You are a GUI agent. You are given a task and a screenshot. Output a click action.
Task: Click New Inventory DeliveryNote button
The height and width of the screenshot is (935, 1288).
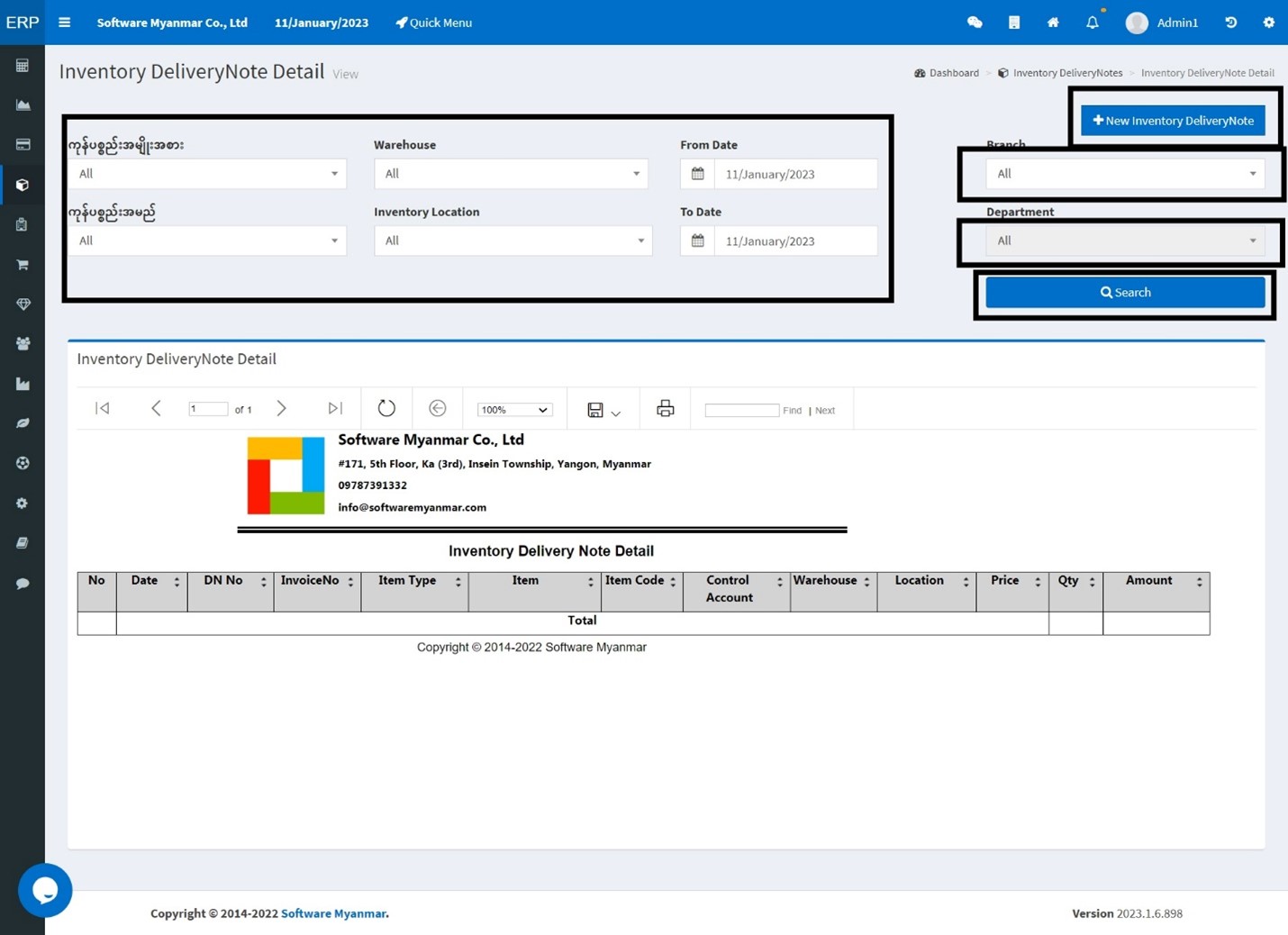coord(1173,120)
